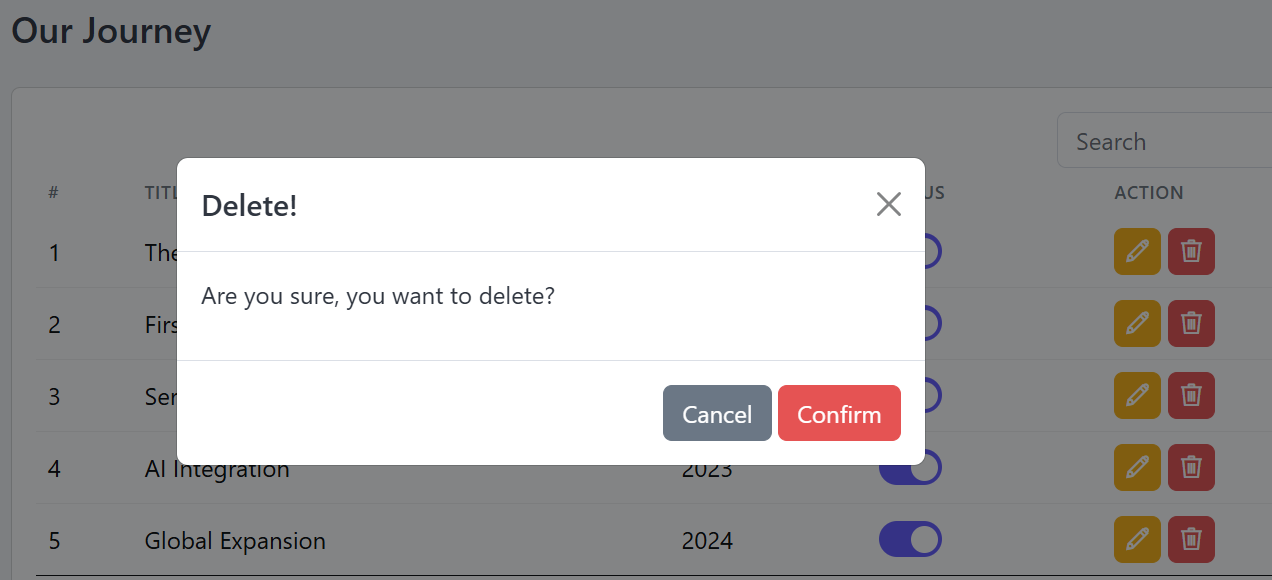Confirm the deletion in the dialog
1272x580 pixels.
(x=839, y=413)
